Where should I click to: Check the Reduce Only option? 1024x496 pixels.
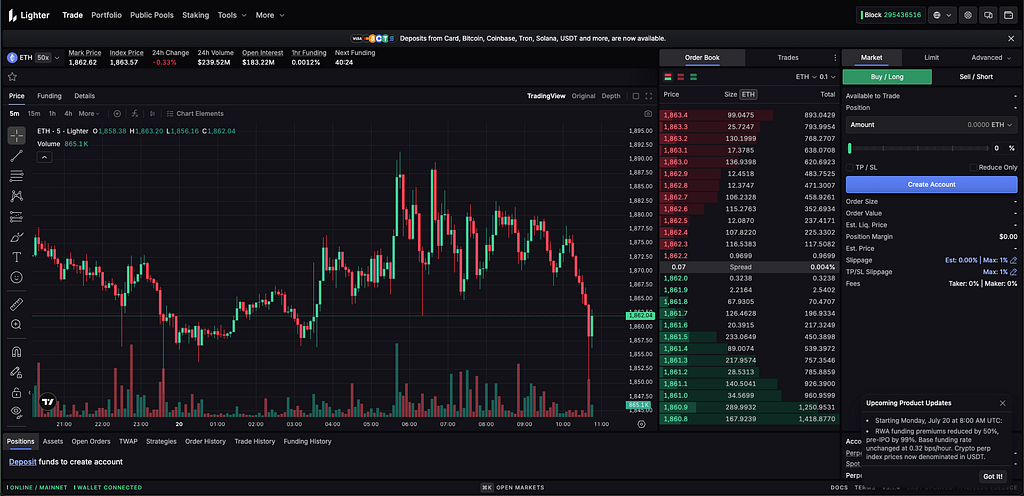973,167
